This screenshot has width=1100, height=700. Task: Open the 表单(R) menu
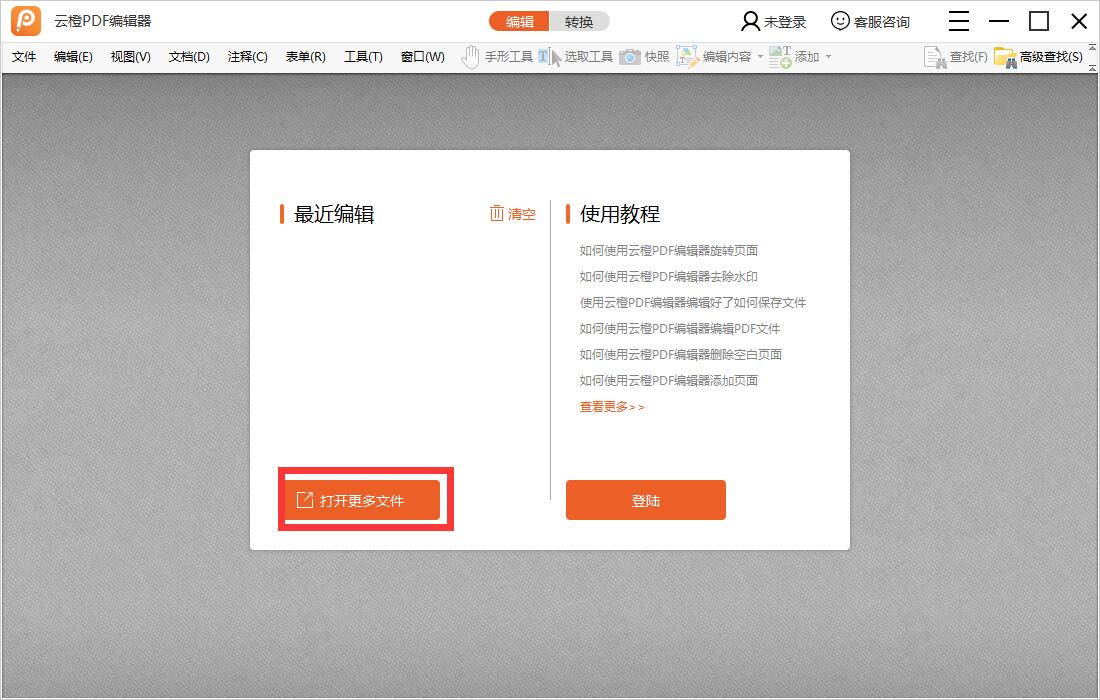[305, 57]
